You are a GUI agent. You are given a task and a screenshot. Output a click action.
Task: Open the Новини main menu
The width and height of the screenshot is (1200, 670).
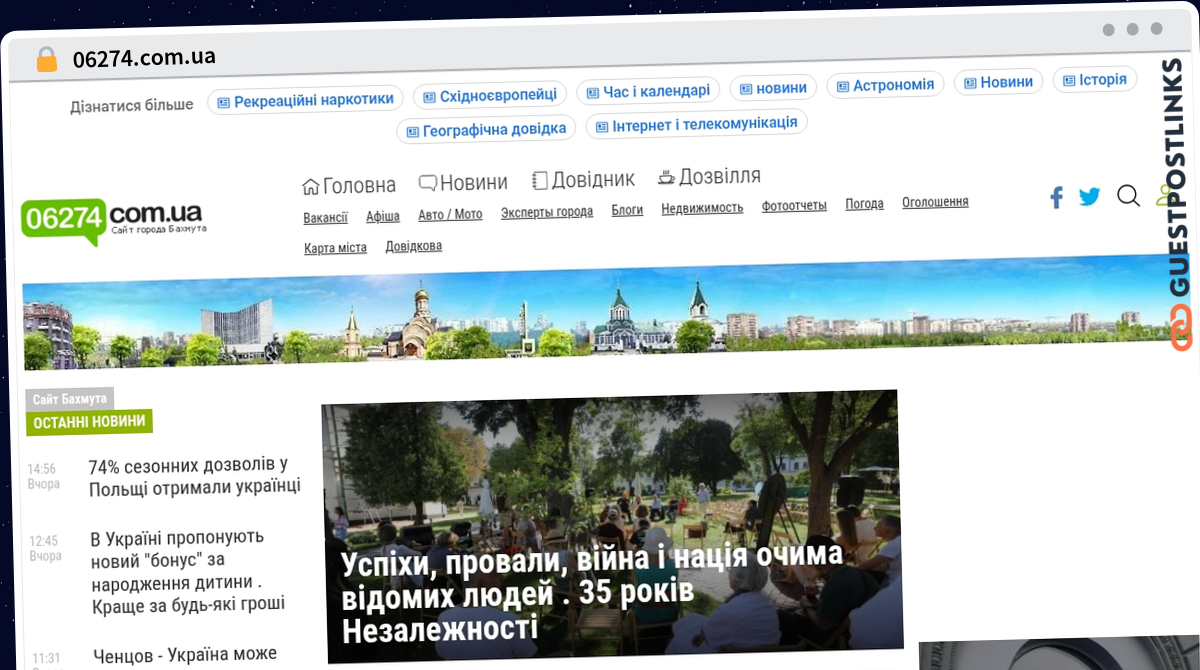pyautogui.click(x=463, y=182)
